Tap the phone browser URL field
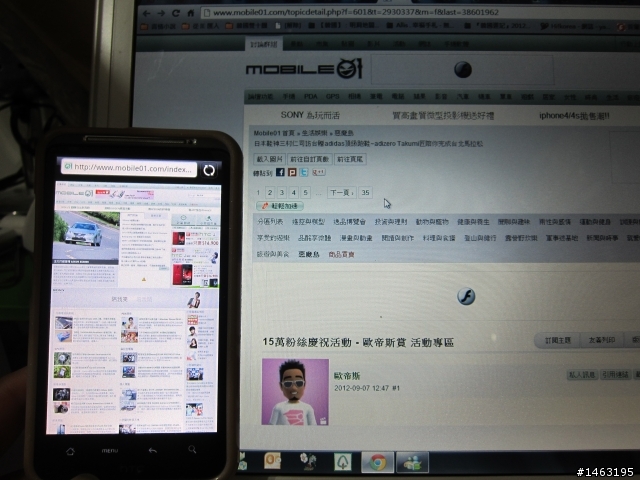Image resolution: width=640 pixels, height=480 pixels. (x=129, y=168)
